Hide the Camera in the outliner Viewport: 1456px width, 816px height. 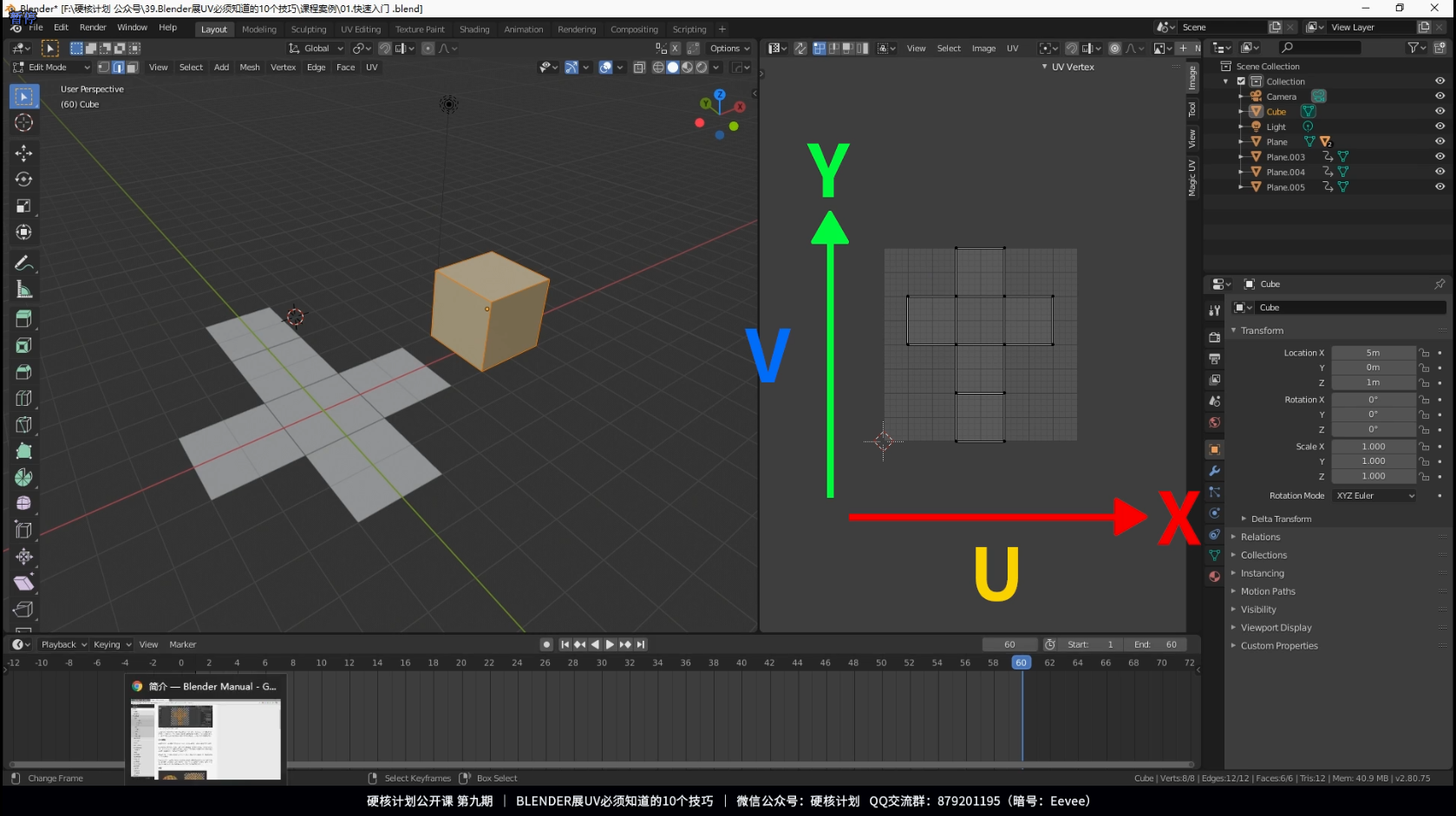coord(1440,96)
